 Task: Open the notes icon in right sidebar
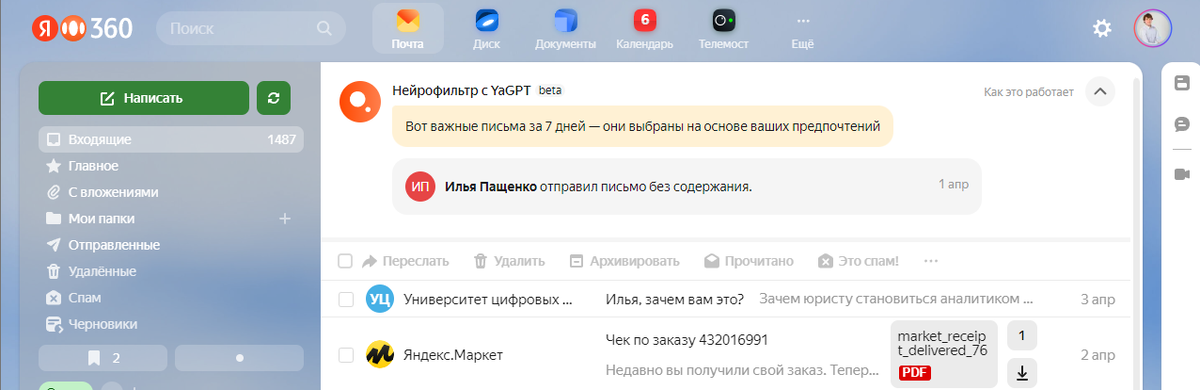click(x=1181, y=82)
